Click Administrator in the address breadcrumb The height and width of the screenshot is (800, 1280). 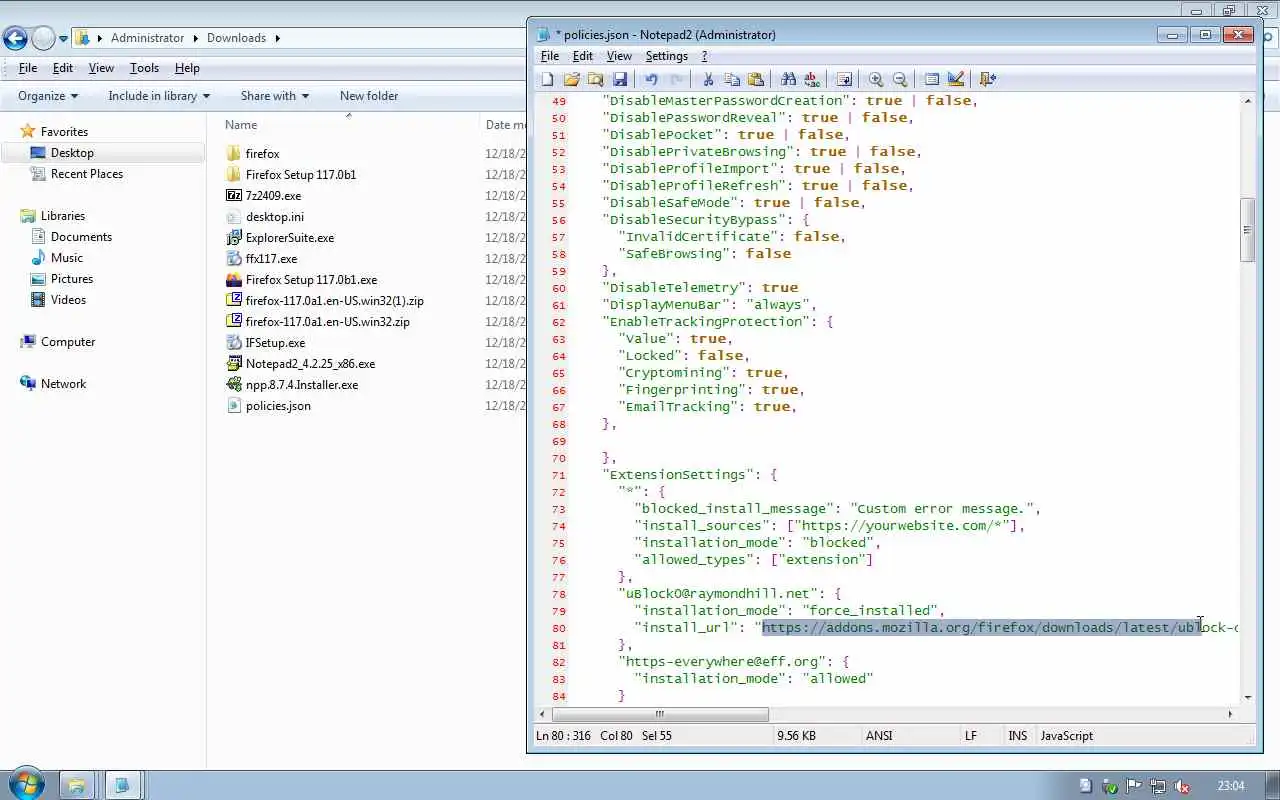[x=148, y=38]
